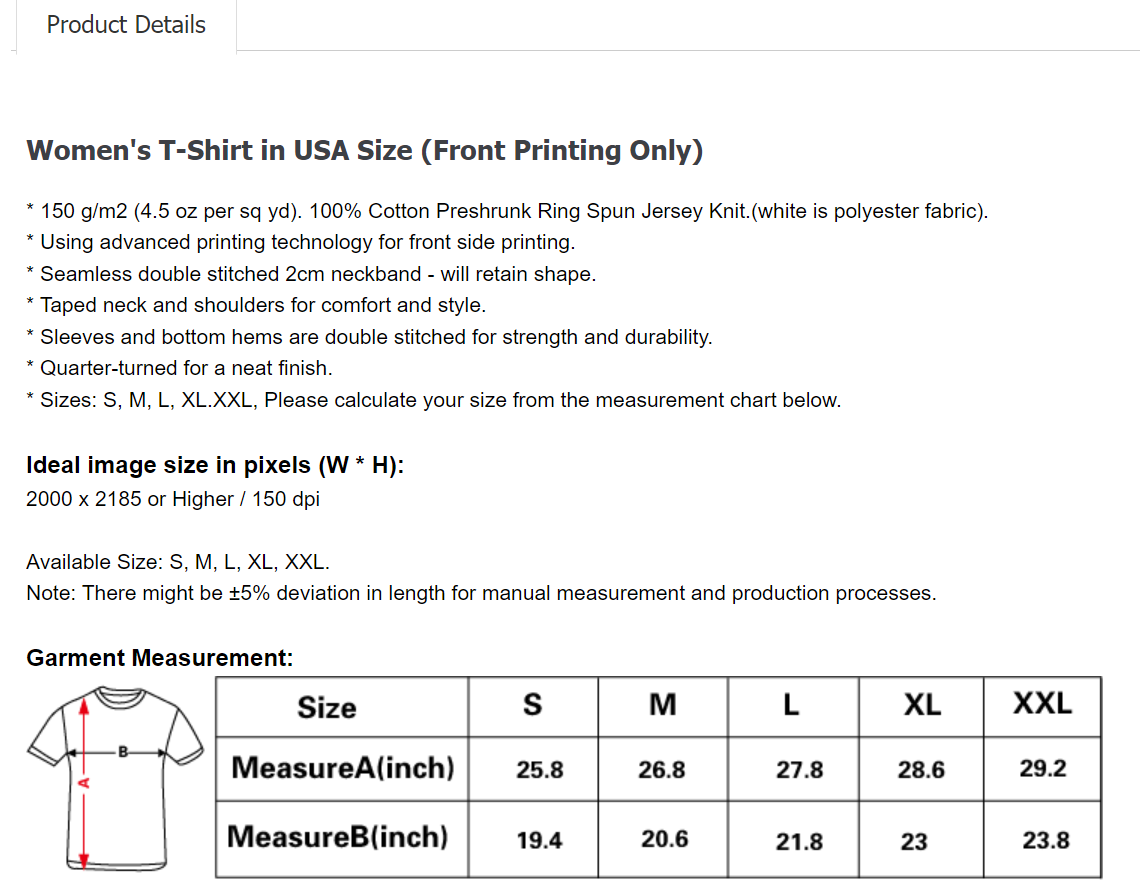Select the MeasureA(inch) row label
Viewport: 1140px width, 888px height.
tap(342, 768)
